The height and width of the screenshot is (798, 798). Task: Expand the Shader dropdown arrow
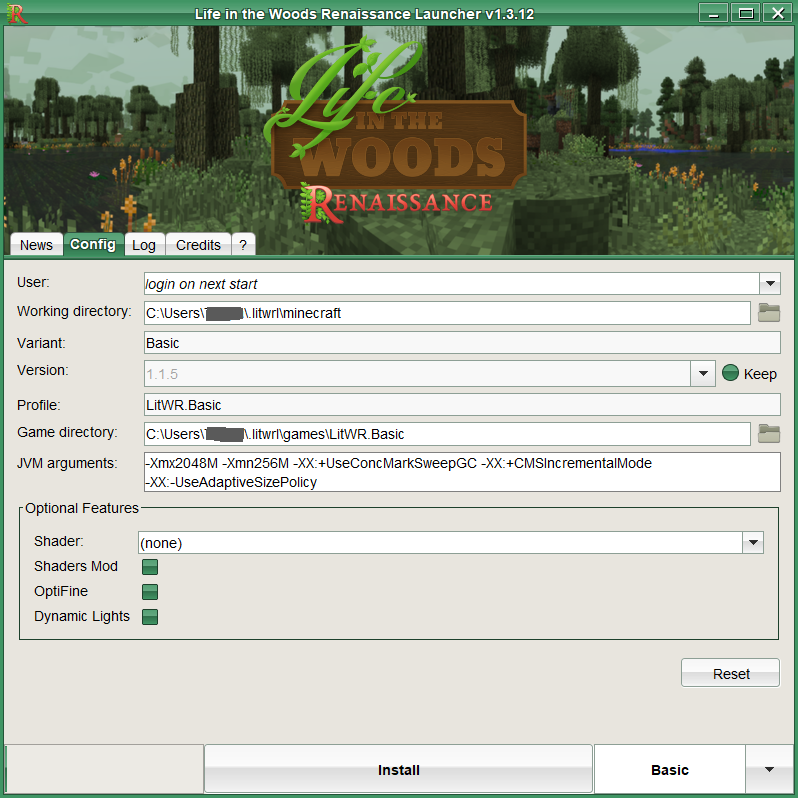(x=753, y=543)
